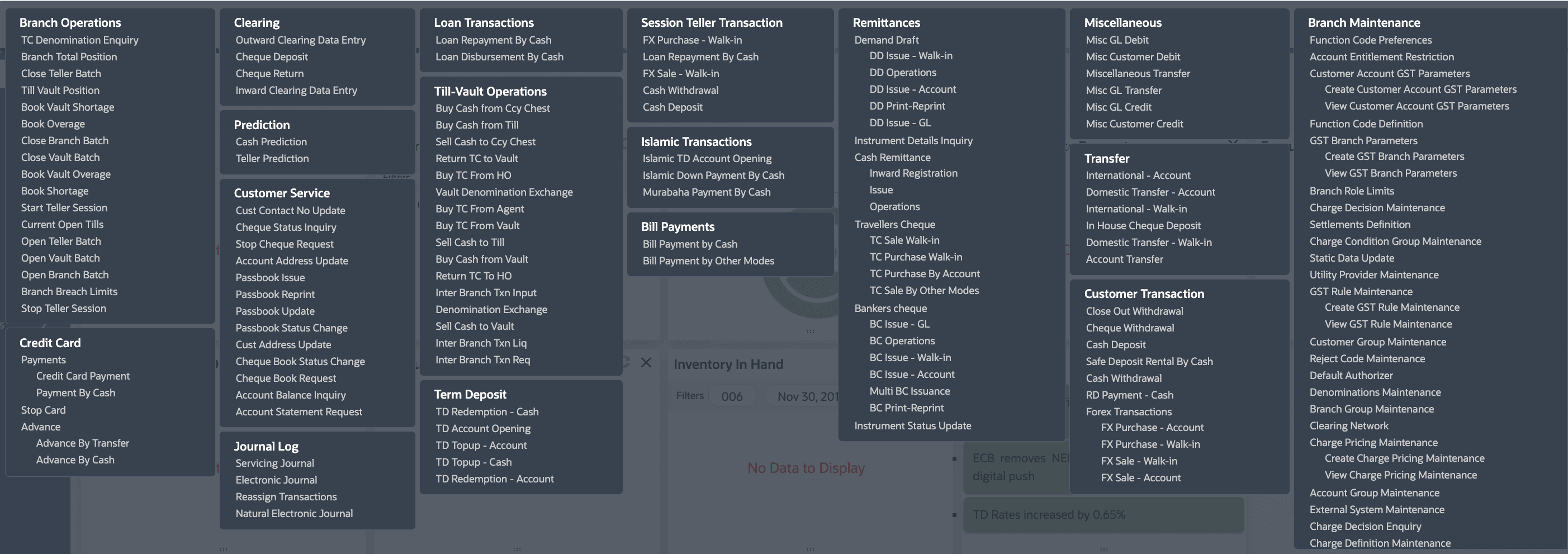Choose View GST Rule Maintenance
This screenshot has width=1568, height=554.
[x=1388, y=324]
